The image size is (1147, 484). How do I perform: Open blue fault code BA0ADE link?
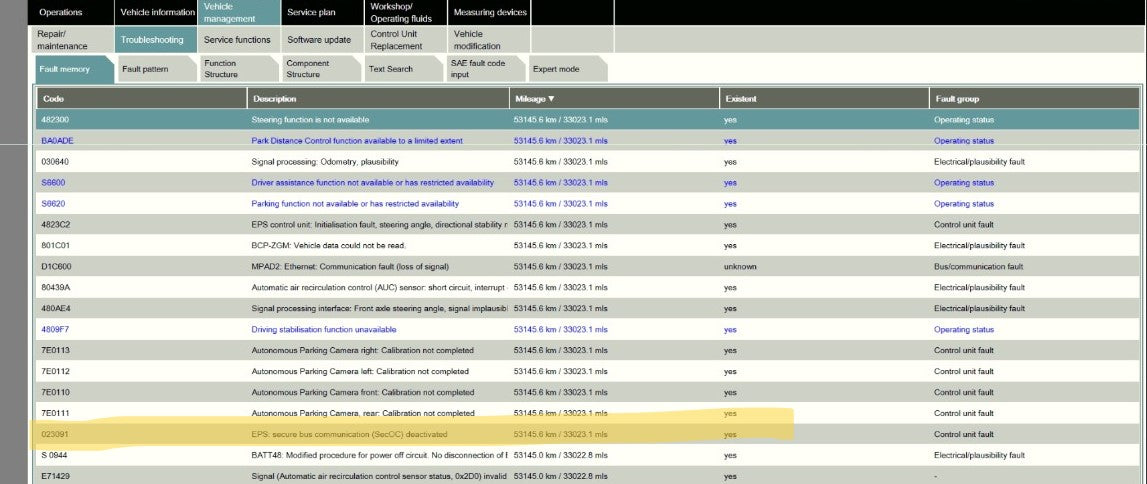point(58,141)
